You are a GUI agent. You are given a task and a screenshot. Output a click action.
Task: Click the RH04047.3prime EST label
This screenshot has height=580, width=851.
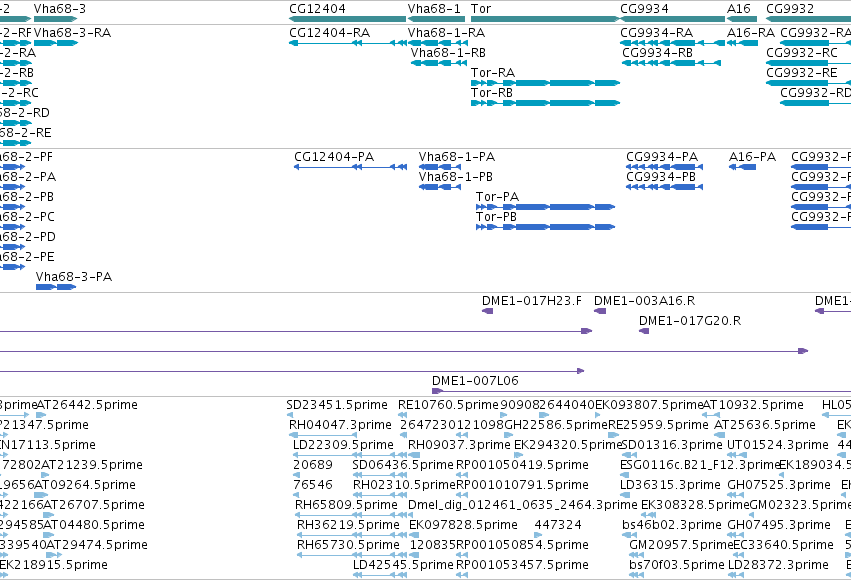(x=340, y=425)
